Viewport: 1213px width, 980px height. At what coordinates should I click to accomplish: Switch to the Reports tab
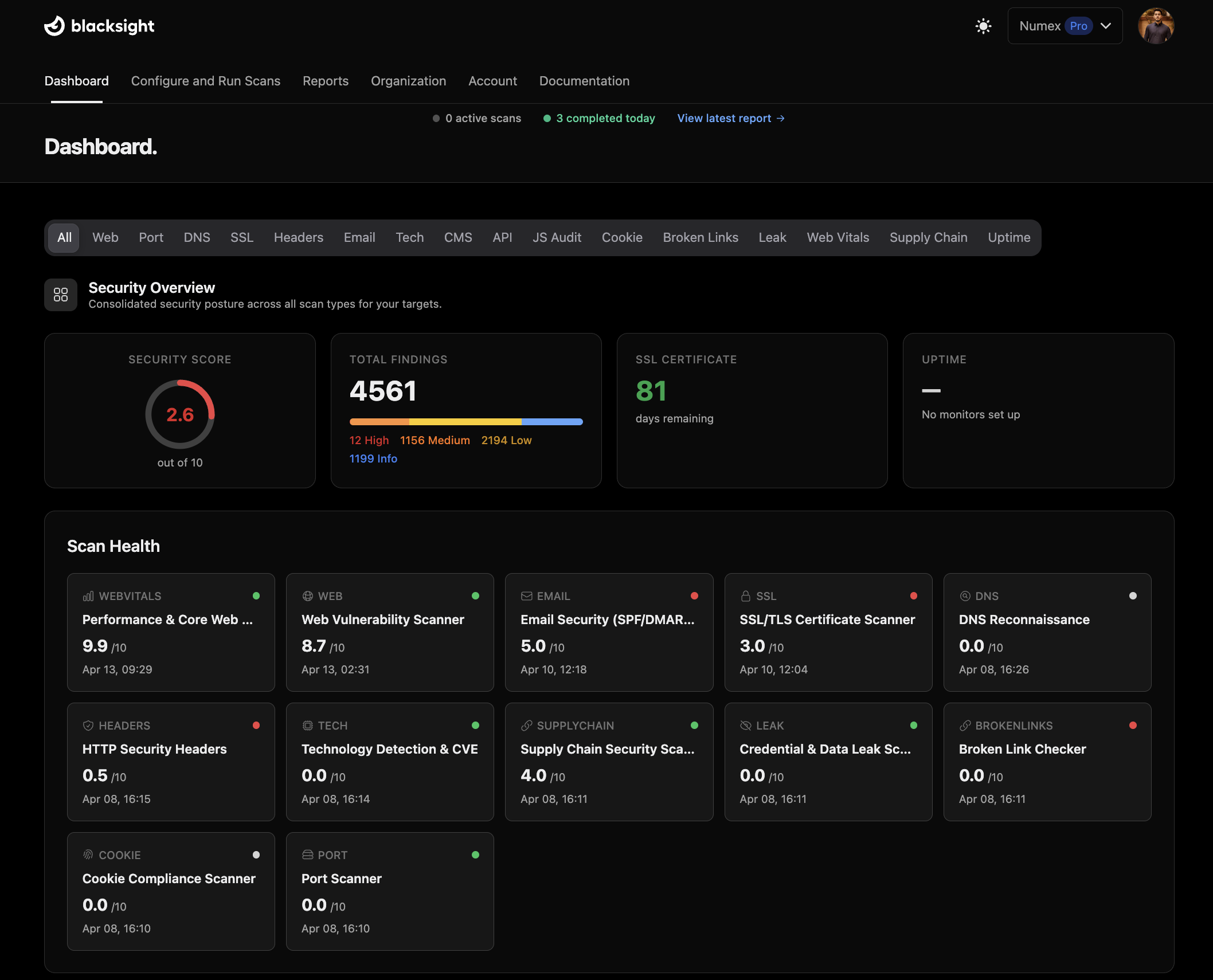[x=325, y=81]
